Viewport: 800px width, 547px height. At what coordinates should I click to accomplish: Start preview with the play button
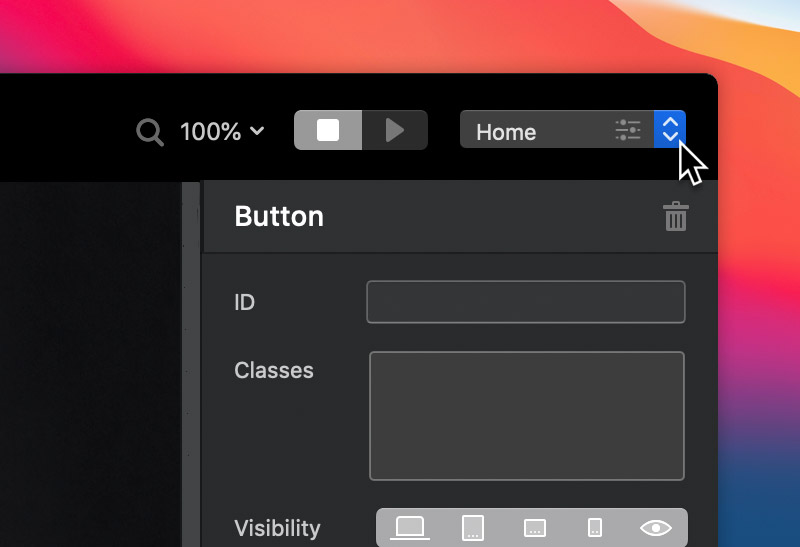[x=395, y=130]
